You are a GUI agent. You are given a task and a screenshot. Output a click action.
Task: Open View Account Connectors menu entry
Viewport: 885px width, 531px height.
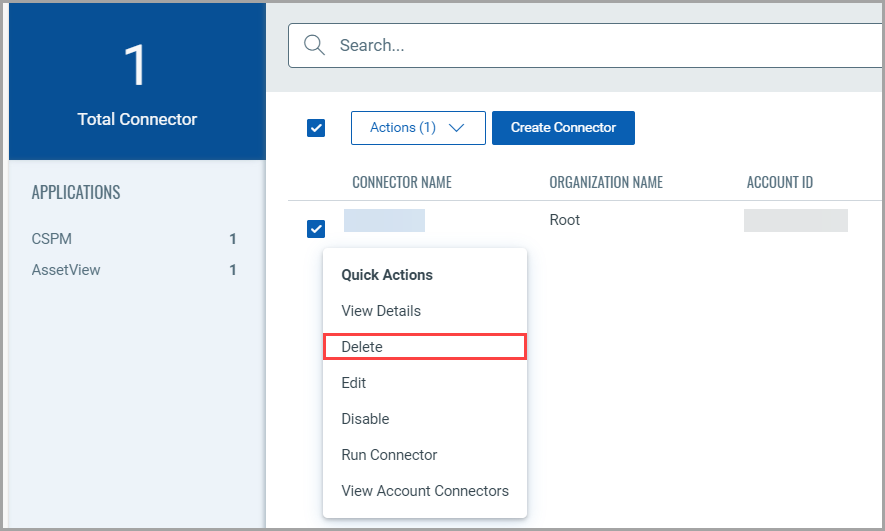tap(425, 491)
